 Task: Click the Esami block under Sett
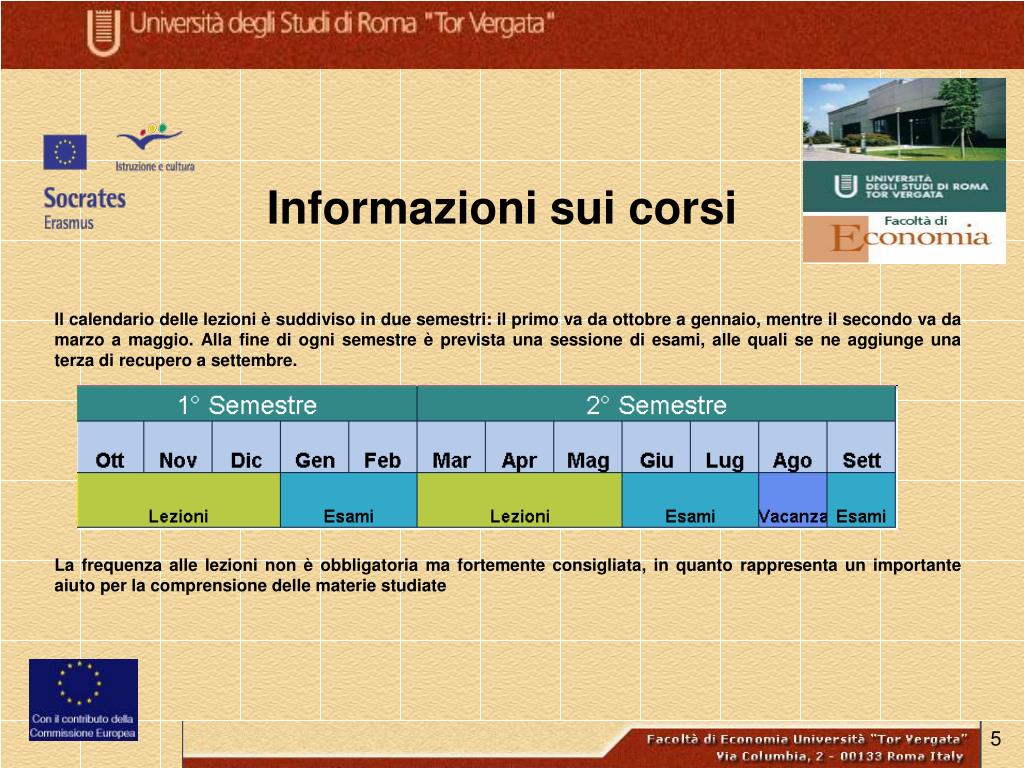pos(861,500)
